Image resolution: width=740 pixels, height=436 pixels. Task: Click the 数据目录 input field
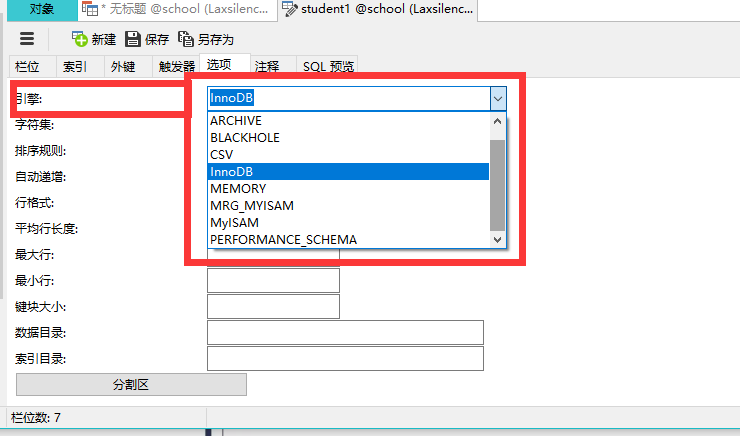tap(345, 332)
